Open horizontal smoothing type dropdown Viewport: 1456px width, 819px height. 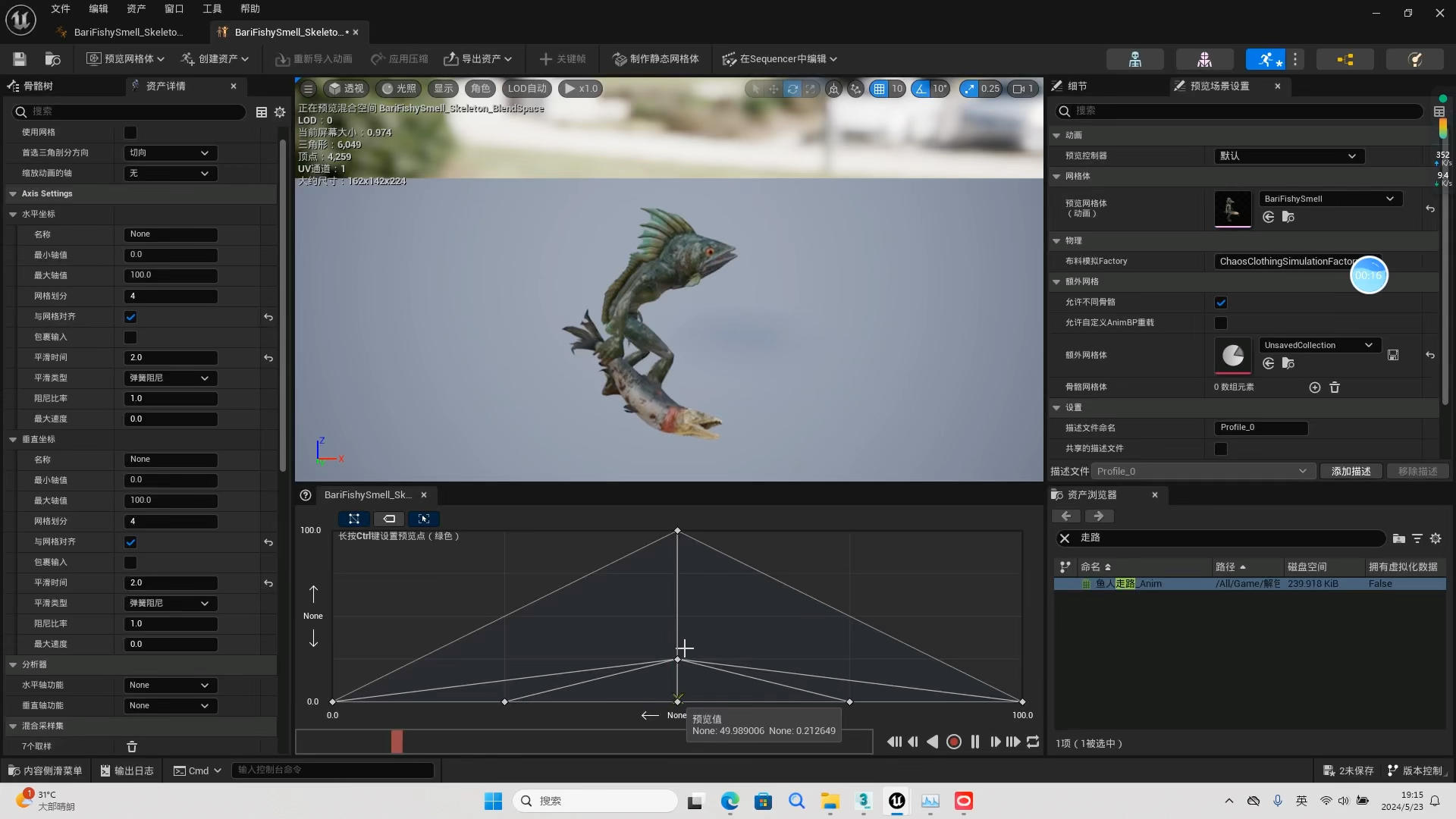coord(171,378)
